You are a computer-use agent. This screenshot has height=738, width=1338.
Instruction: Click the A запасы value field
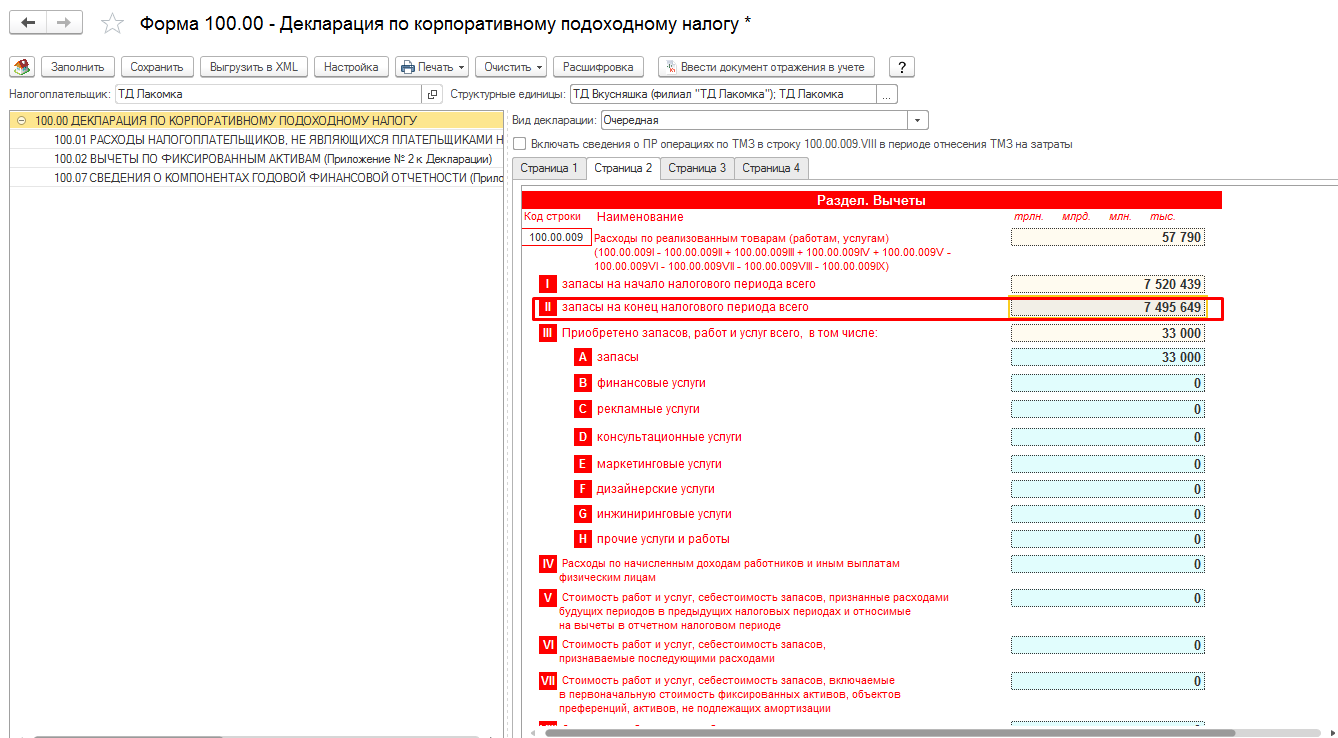[1107, 357]
